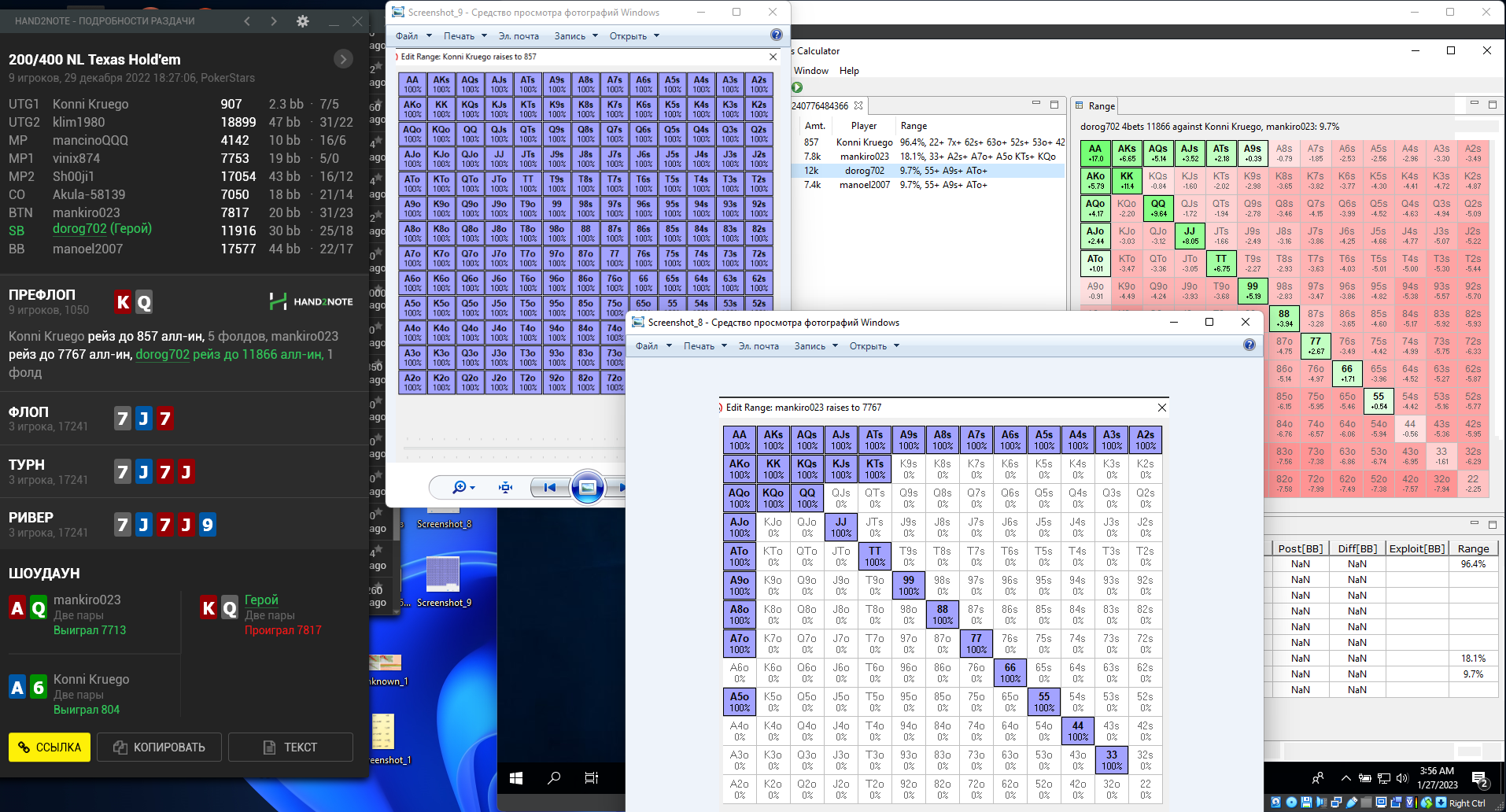Click the round chevron next to game title

coord(343,59)
